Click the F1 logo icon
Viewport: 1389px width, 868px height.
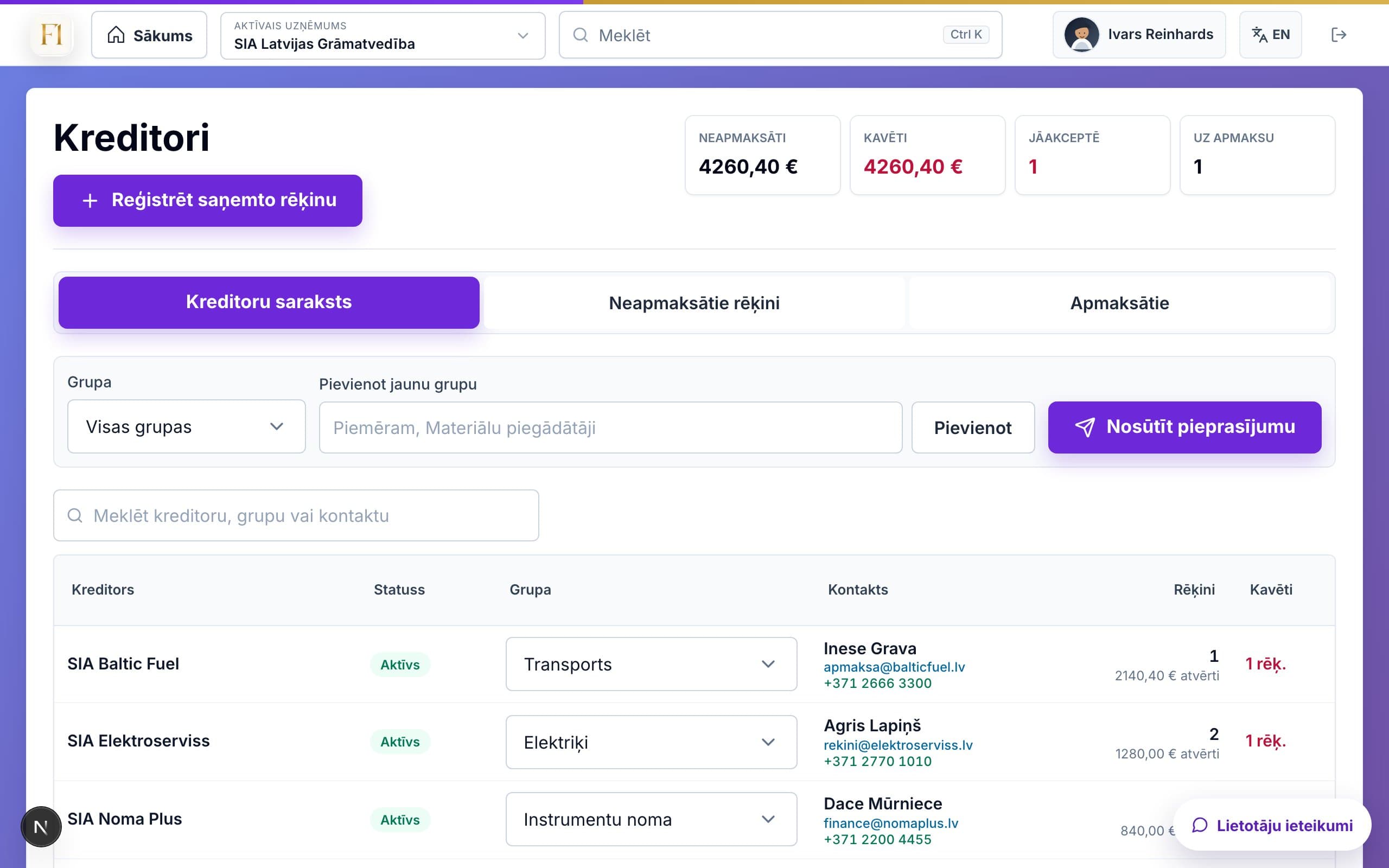pos(52,35)
